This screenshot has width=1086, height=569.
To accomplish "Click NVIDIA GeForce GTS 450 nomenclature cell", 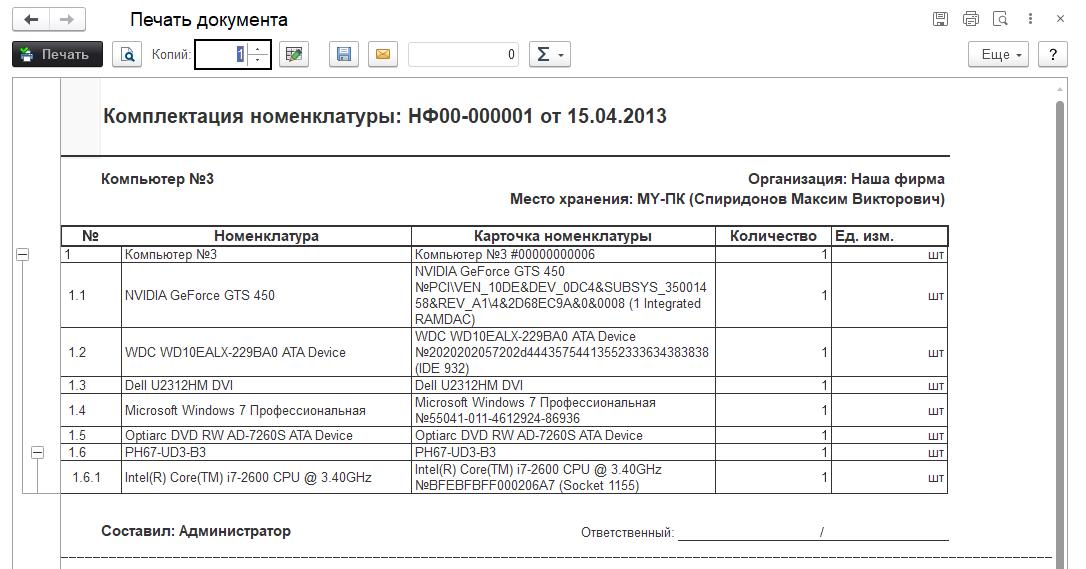I will 266,296.
